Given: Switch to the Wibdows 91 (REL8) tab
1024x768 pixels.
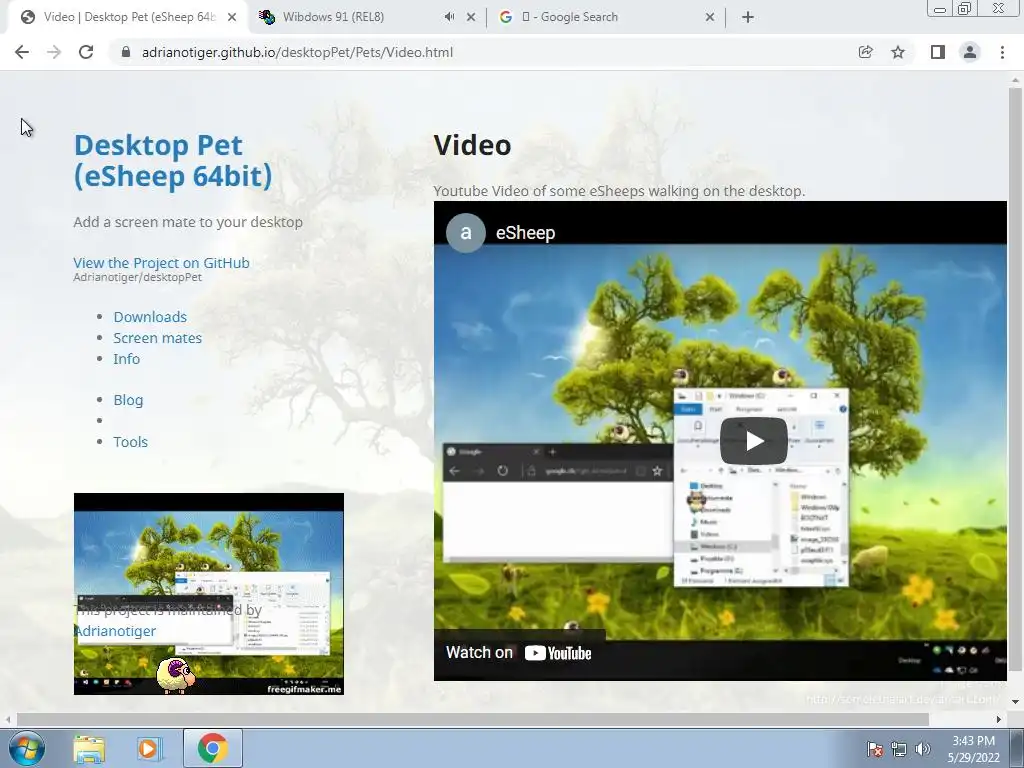Looking at the screenshot, I should pyautogui.click(x=333, y=17).
